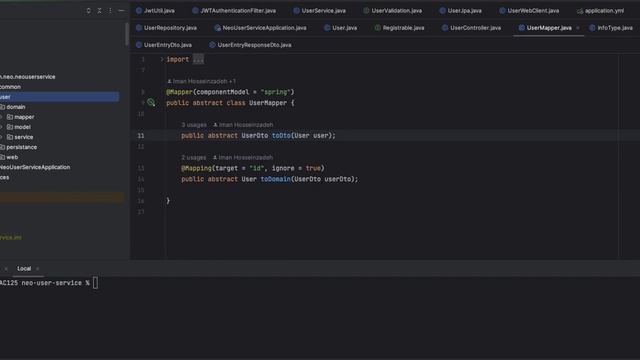The width and height of the screenshot is (640, 360).
Task: Close the UserMapper.java tab
Action: pos(578,28)
